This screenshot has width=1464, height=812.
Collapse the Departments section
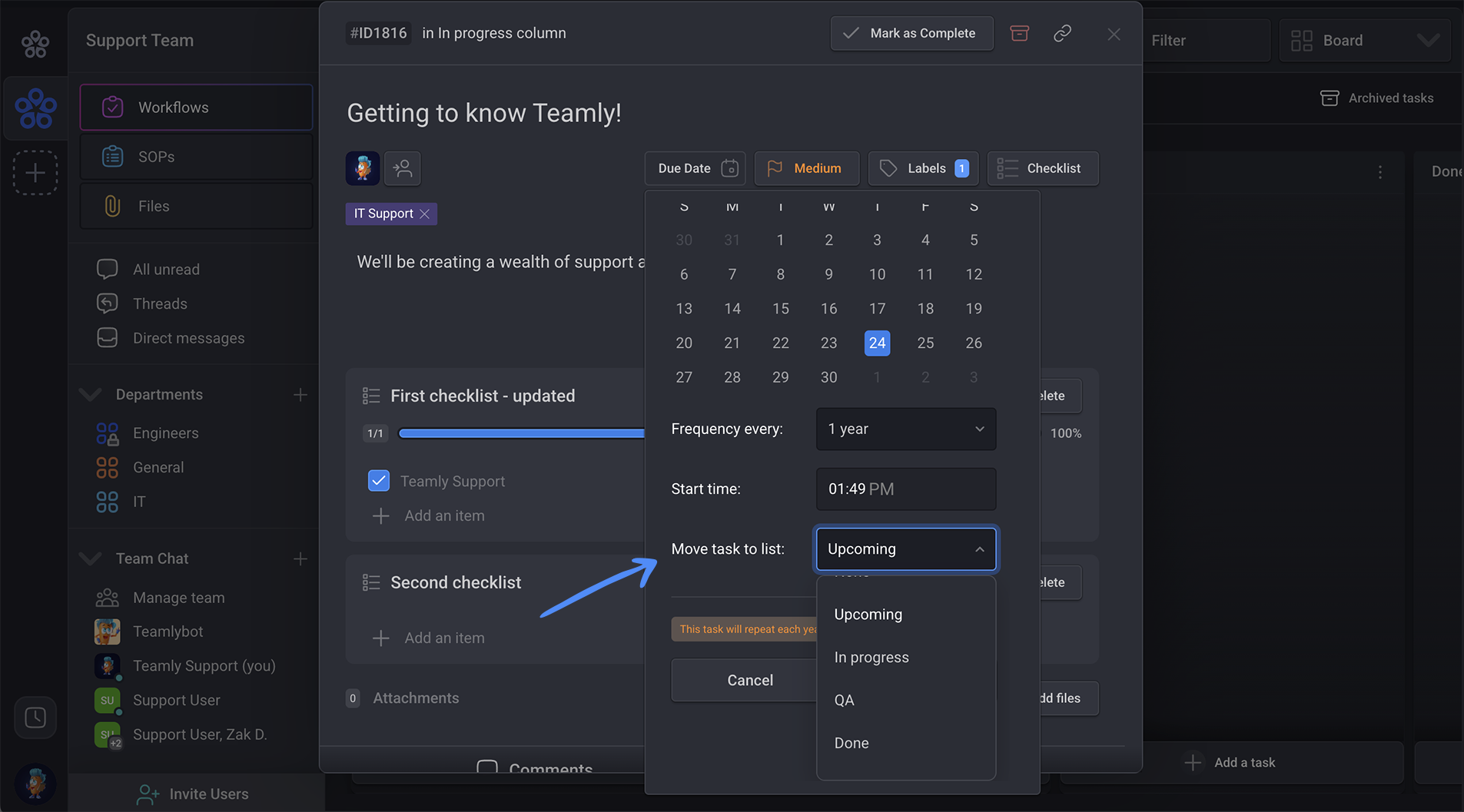coord(91,395)
